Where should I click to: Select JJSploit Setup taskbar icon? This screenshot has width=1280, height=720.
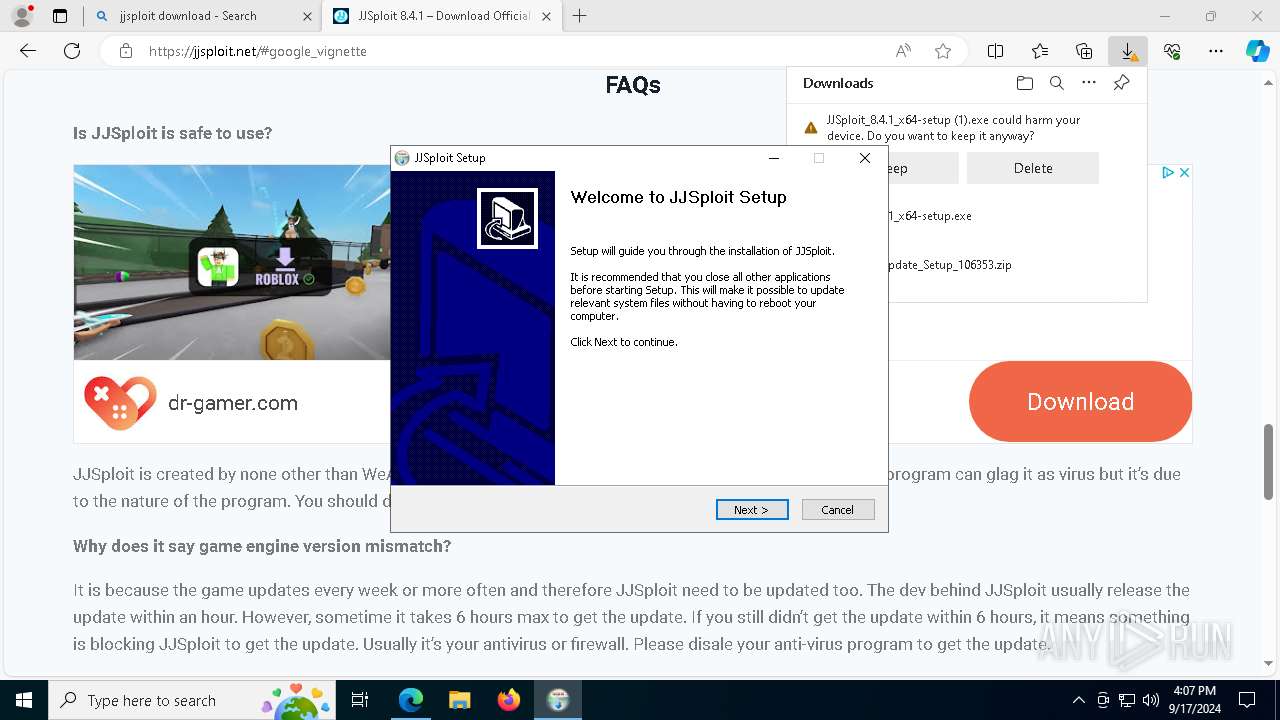tap(558, 700)
